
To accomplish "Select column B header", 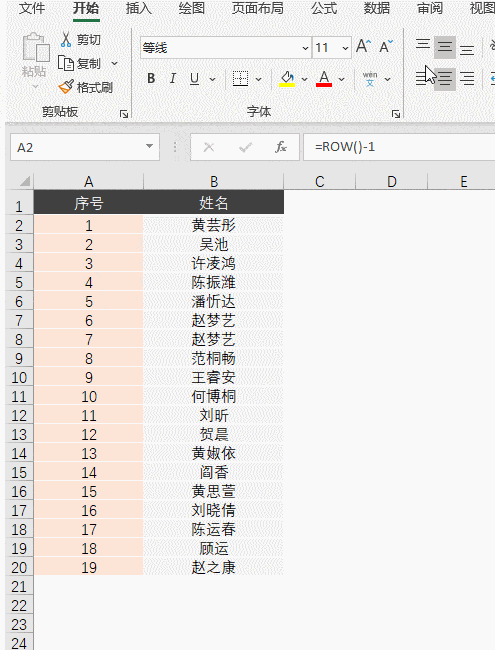I will point(214,182).
